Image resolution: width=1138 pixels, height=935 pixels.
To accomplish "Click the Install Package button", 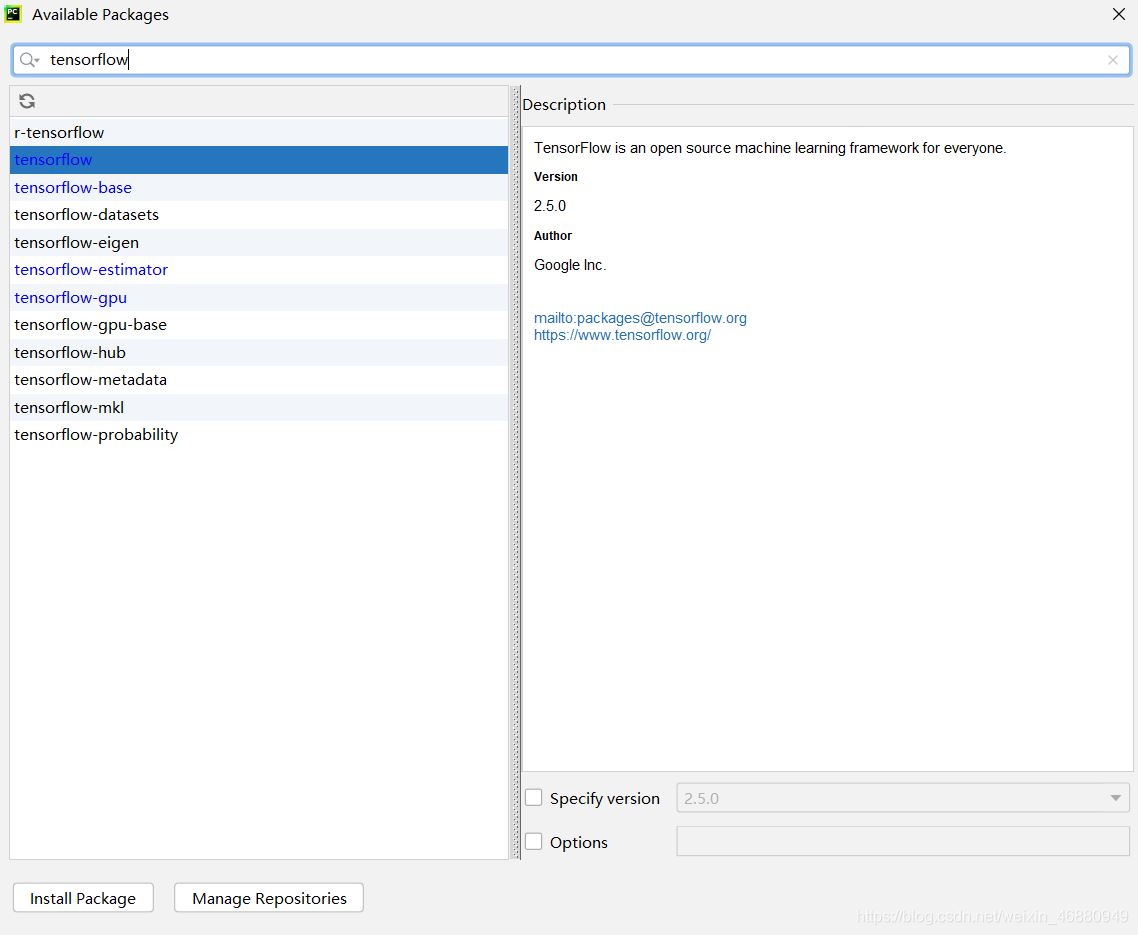I will pos(83,898).
